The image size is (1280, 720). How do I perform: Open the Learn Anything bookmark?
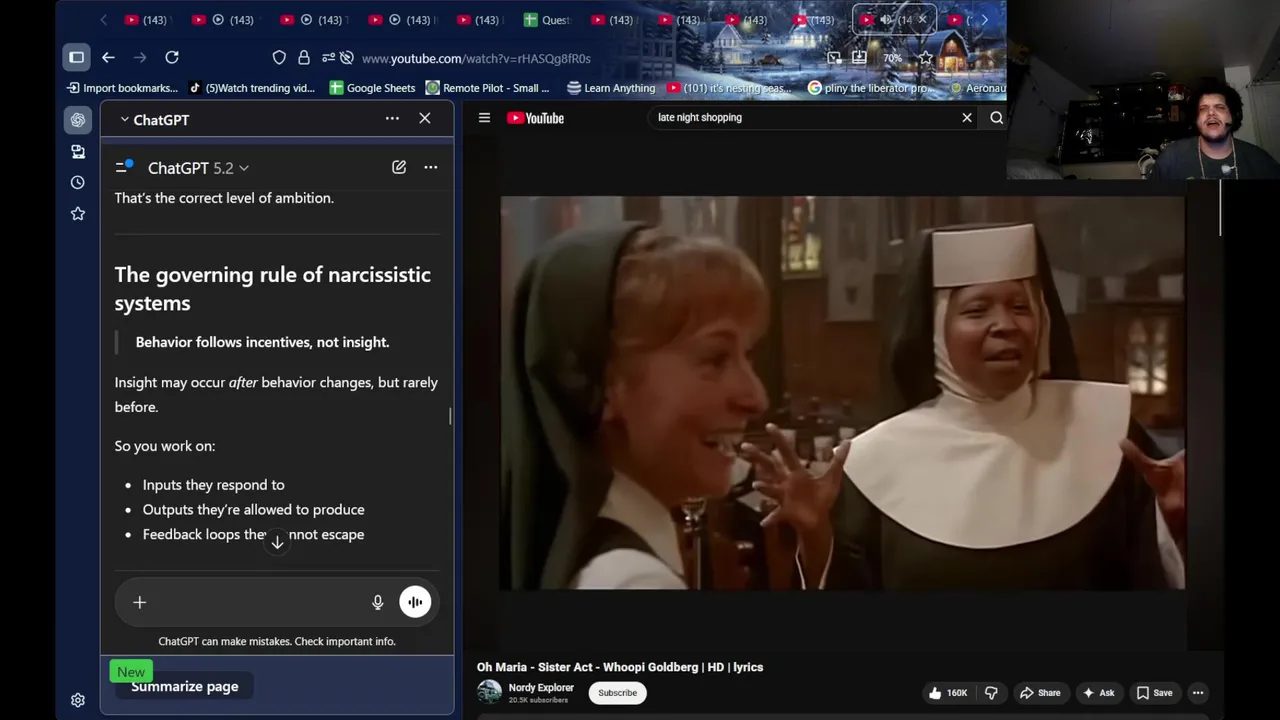point(611,88)
